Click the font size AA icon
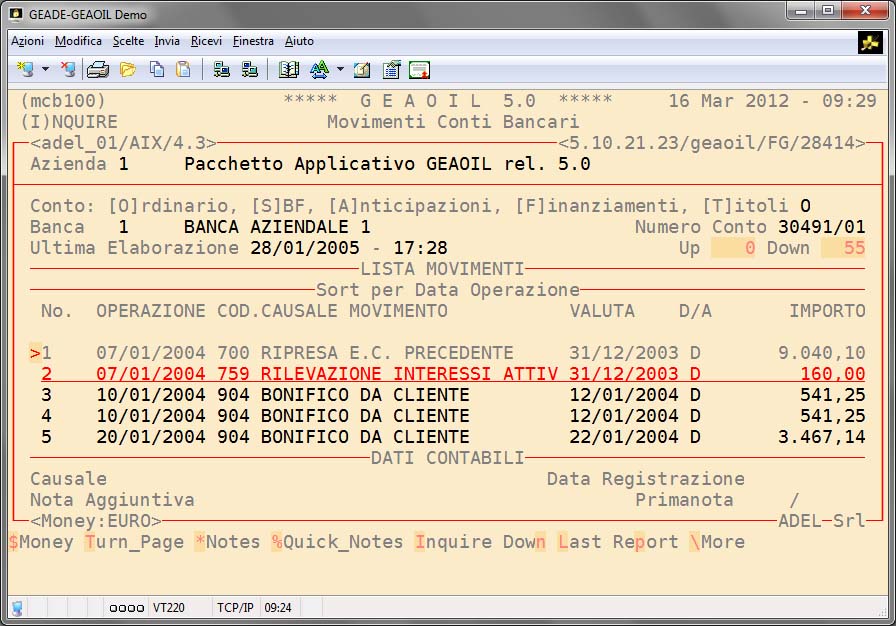This screenshot has width=896, height=626. (x=319, y=70)
